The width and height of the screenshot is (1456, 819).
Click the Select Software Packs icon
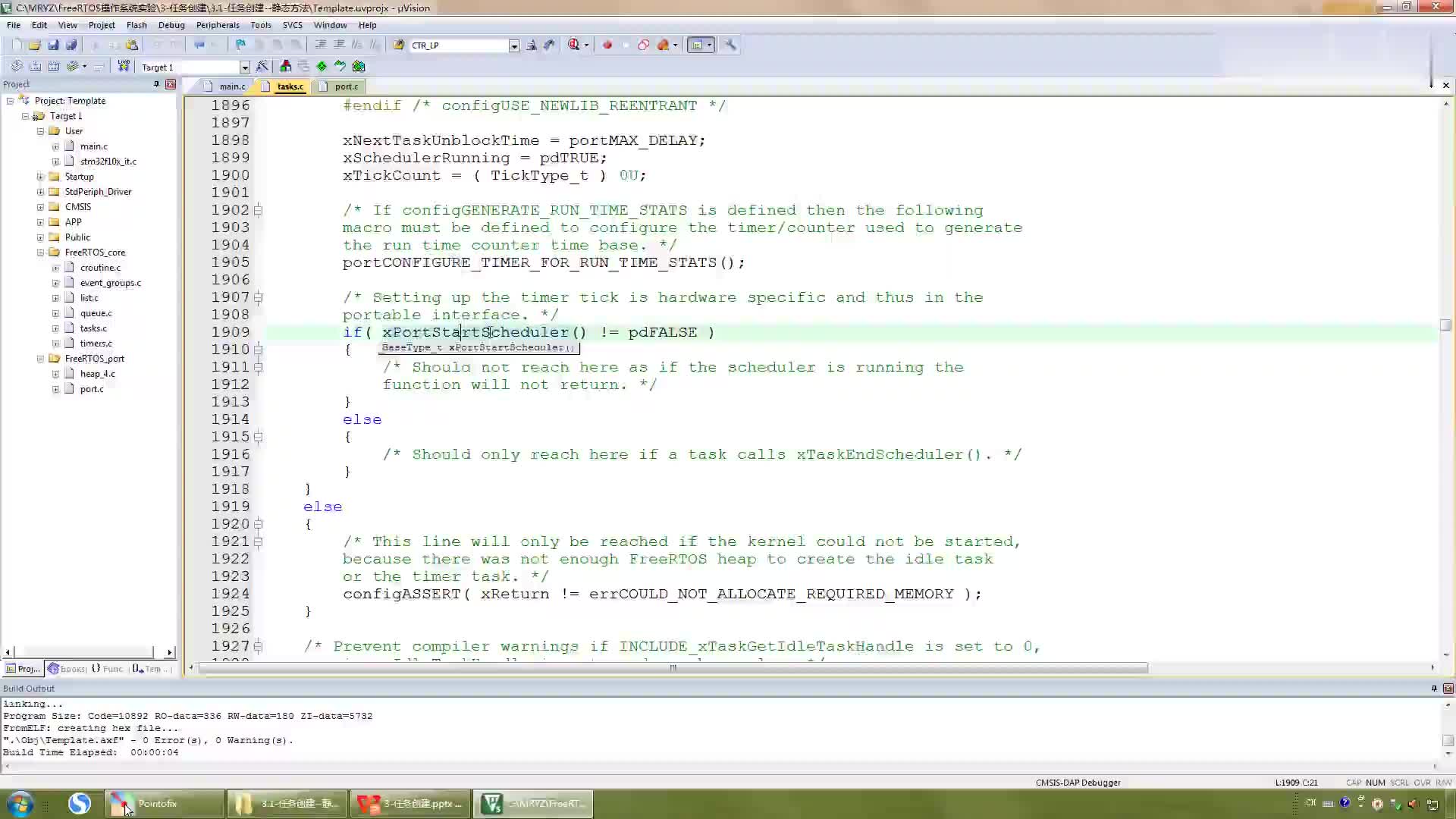coord(340,66)
